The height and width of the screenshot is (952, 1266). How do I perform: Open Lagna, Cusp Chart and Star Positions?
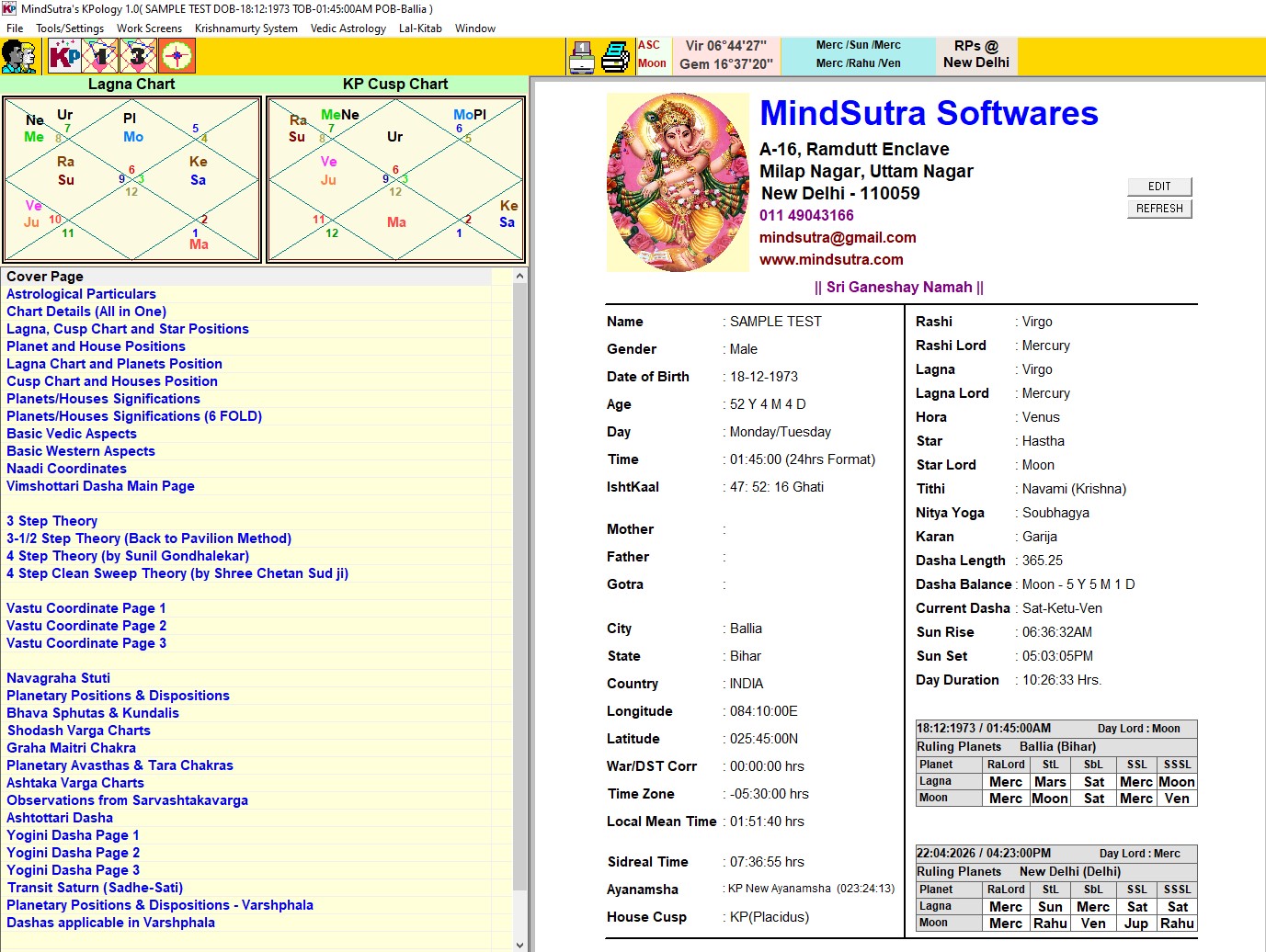point(128,329)
